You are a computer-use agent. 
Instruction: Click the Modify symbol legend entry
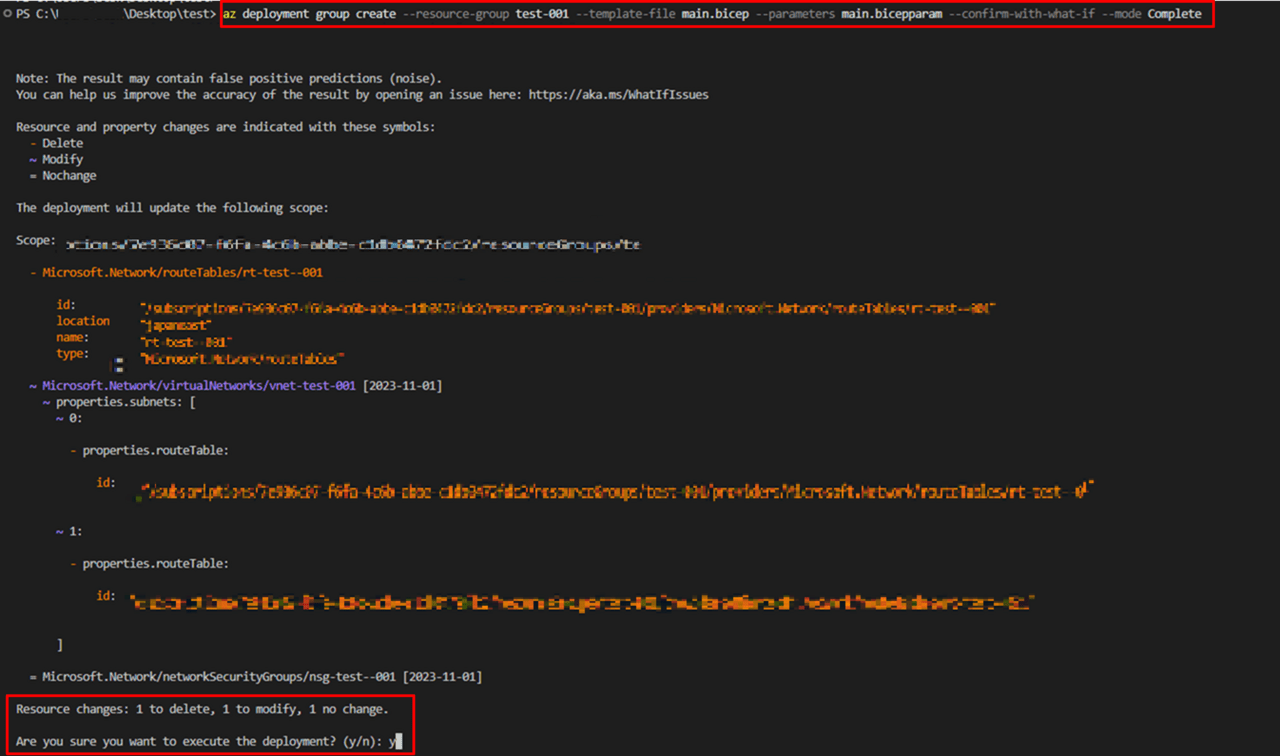tap(62, 159)
